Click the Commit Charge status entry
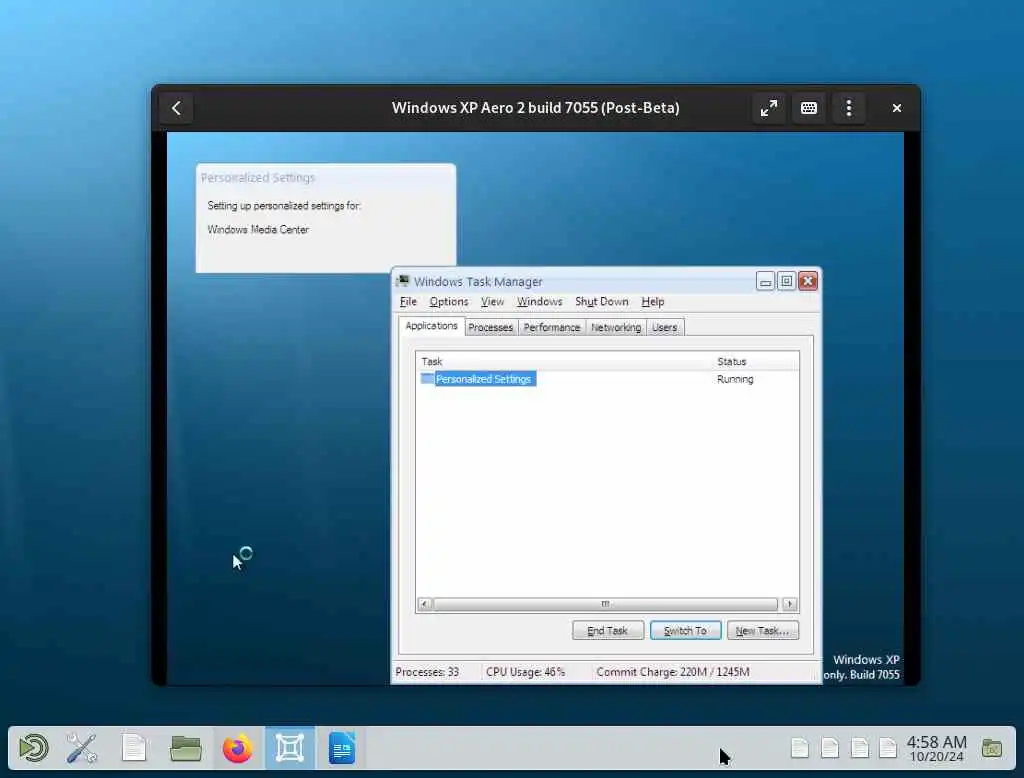Image resolution: width=1024 pixels, height=778 pixels. (x=673, y=672)
